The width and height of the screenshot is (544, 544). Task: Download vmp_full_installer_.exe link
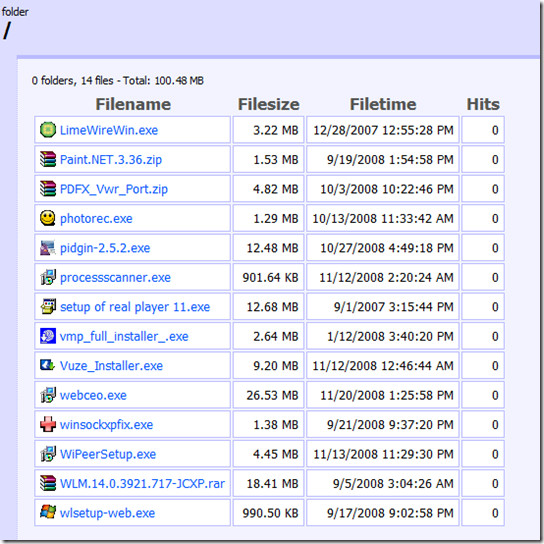click(124, 337)
